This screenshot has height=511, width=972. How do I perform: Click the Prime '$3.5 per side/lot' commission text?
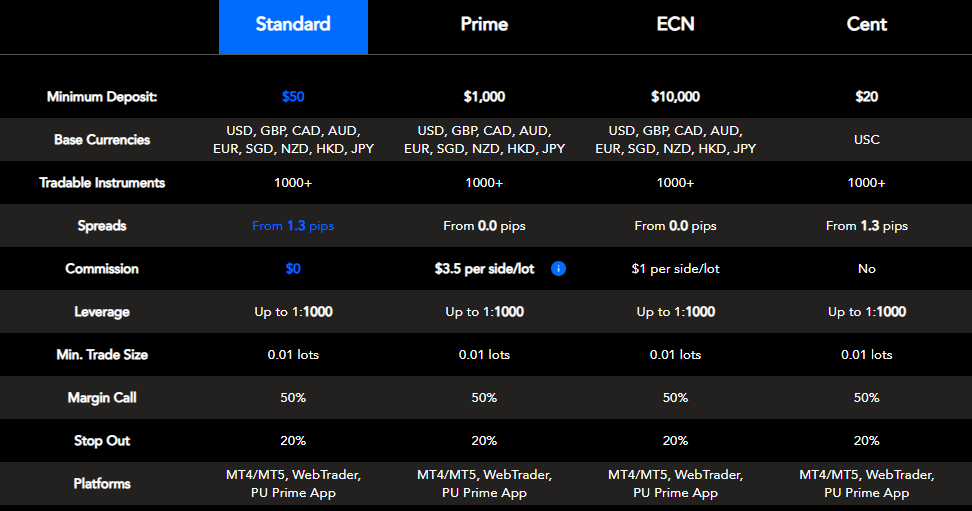(x=484, y=269)
